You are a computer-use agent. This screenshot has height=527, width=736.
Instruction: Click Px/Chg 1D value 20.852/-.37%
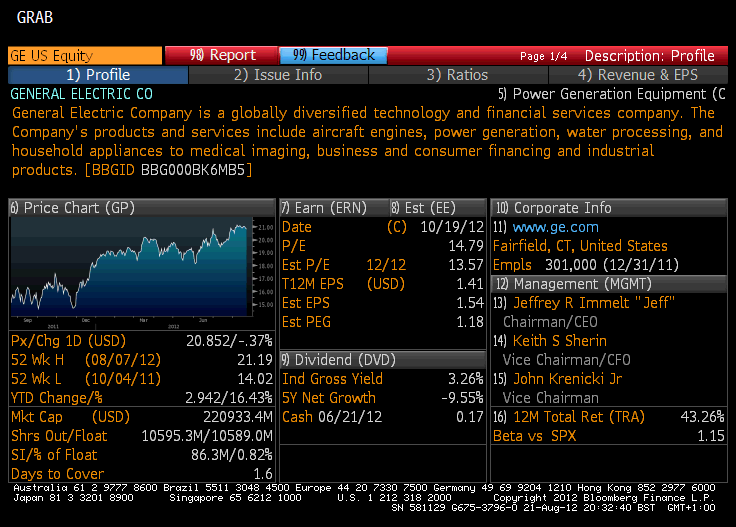pyautogui.click(x=229, y=341)
